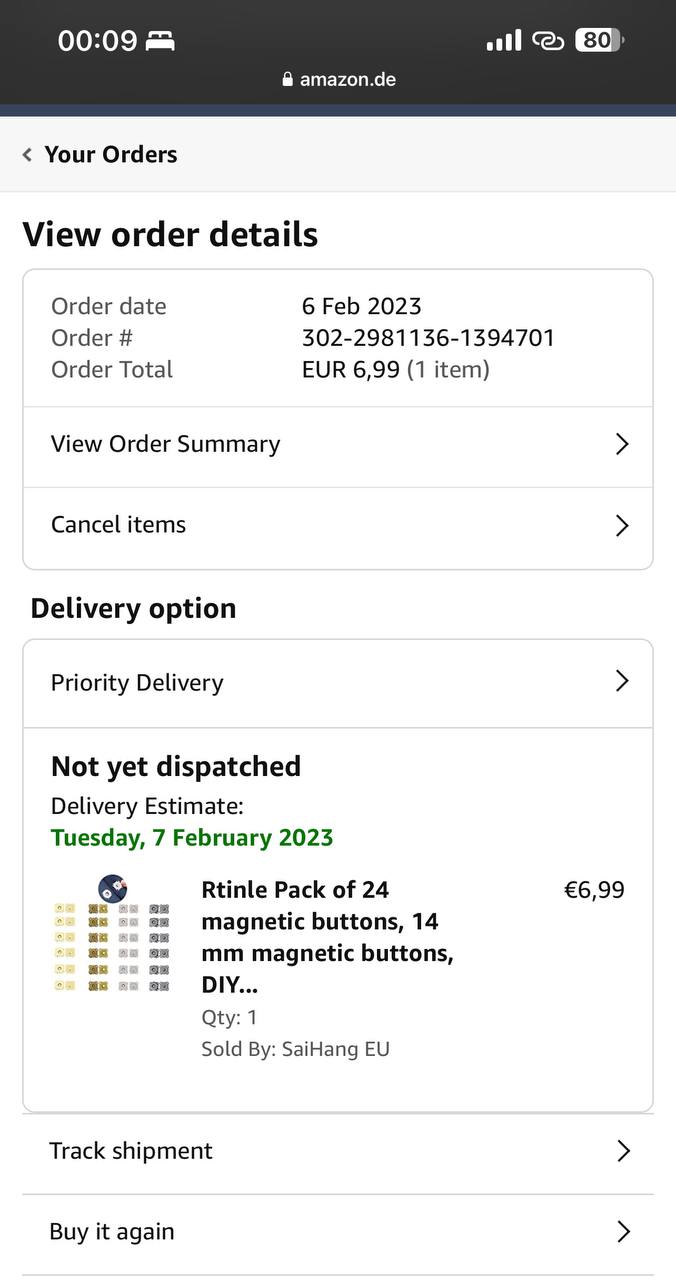Tap the personal hotspot link icon
The width and height of the screenshot is (676, 1280).
[548, 40]
